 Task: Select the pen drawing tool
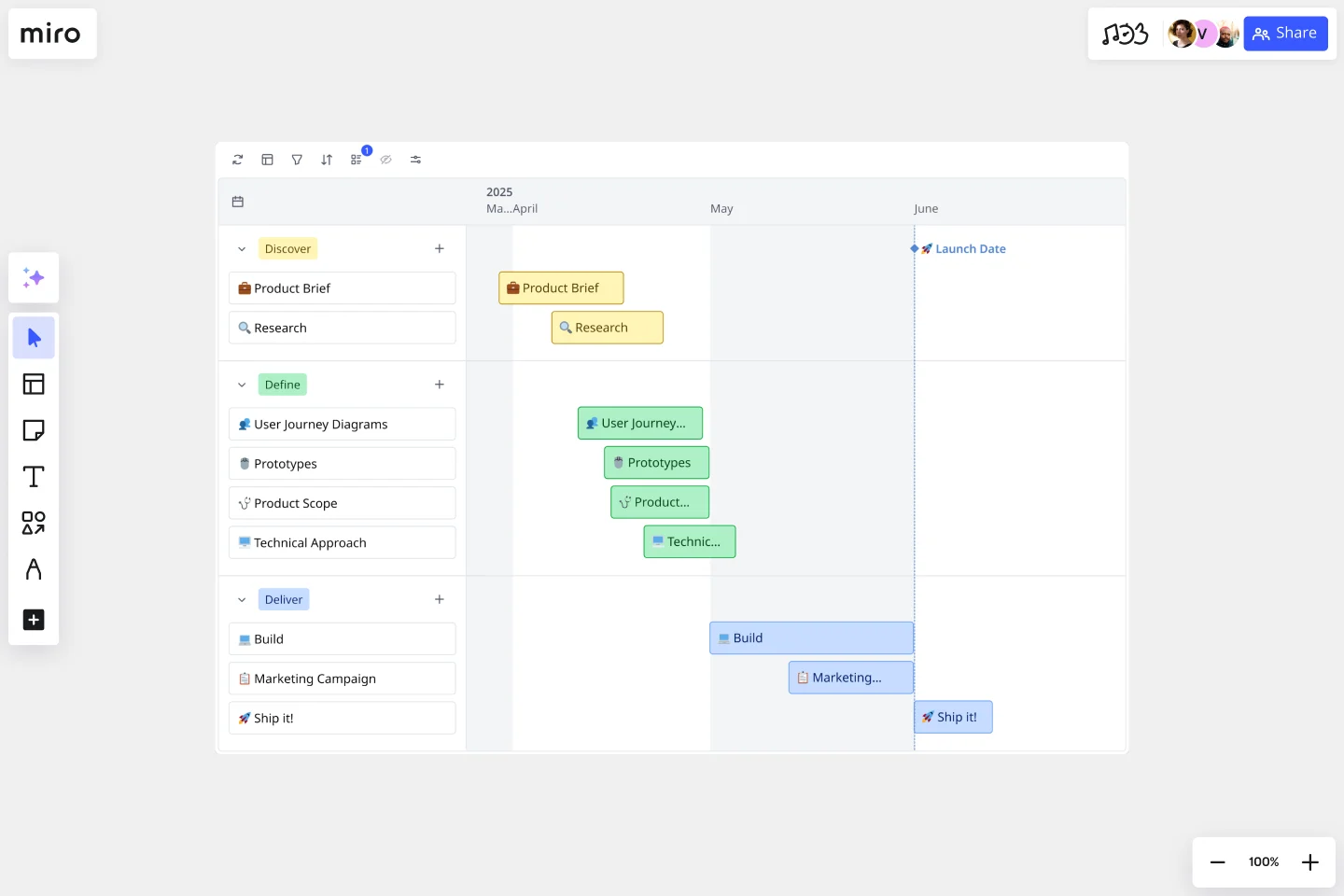34,569
